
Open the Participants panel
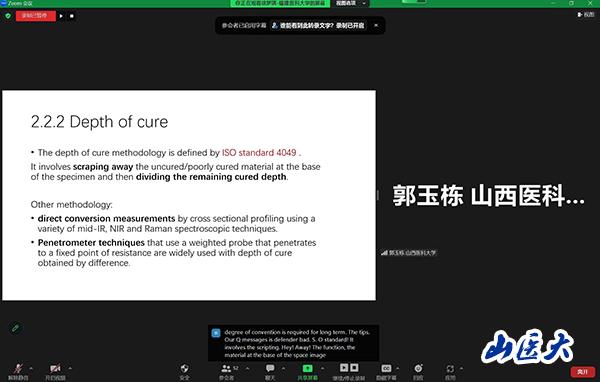227,371
